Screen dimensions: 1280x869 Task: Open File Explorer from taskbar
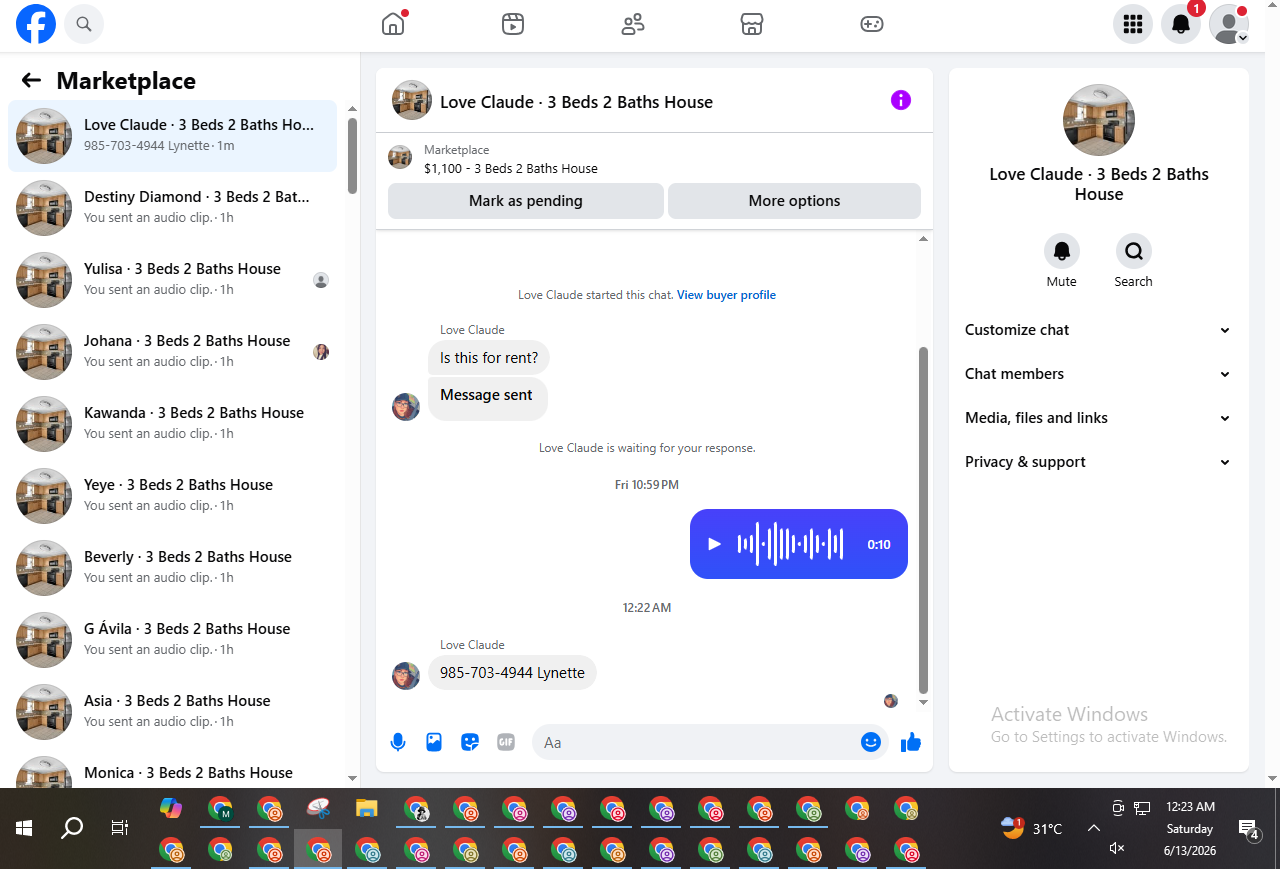[367, 808]
